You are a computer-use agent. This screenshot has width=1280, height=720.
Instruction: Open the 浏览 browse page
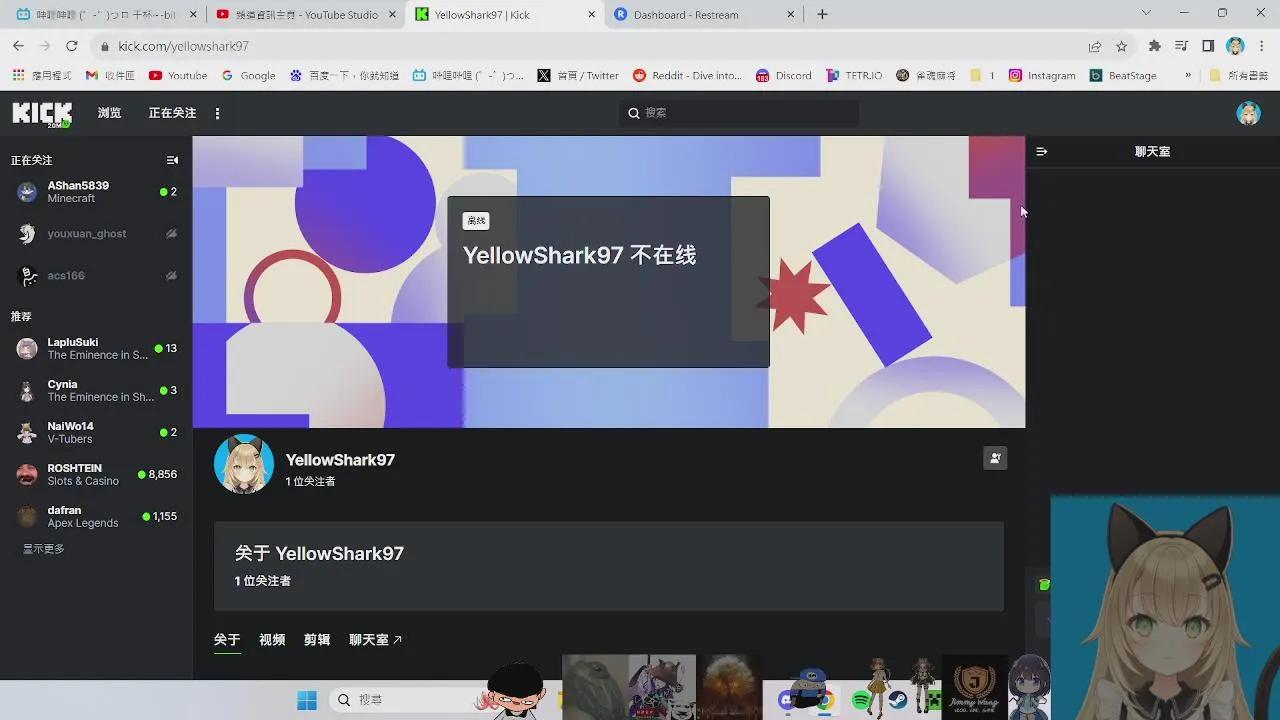click(x=109, y=113)
